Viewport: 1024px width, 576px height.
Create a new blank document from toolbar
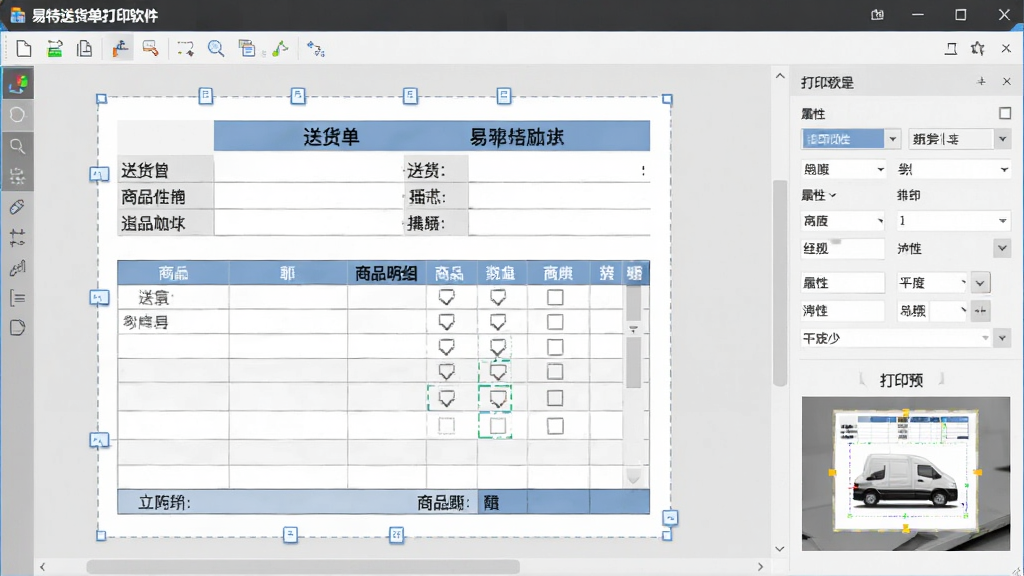(24, 48)
